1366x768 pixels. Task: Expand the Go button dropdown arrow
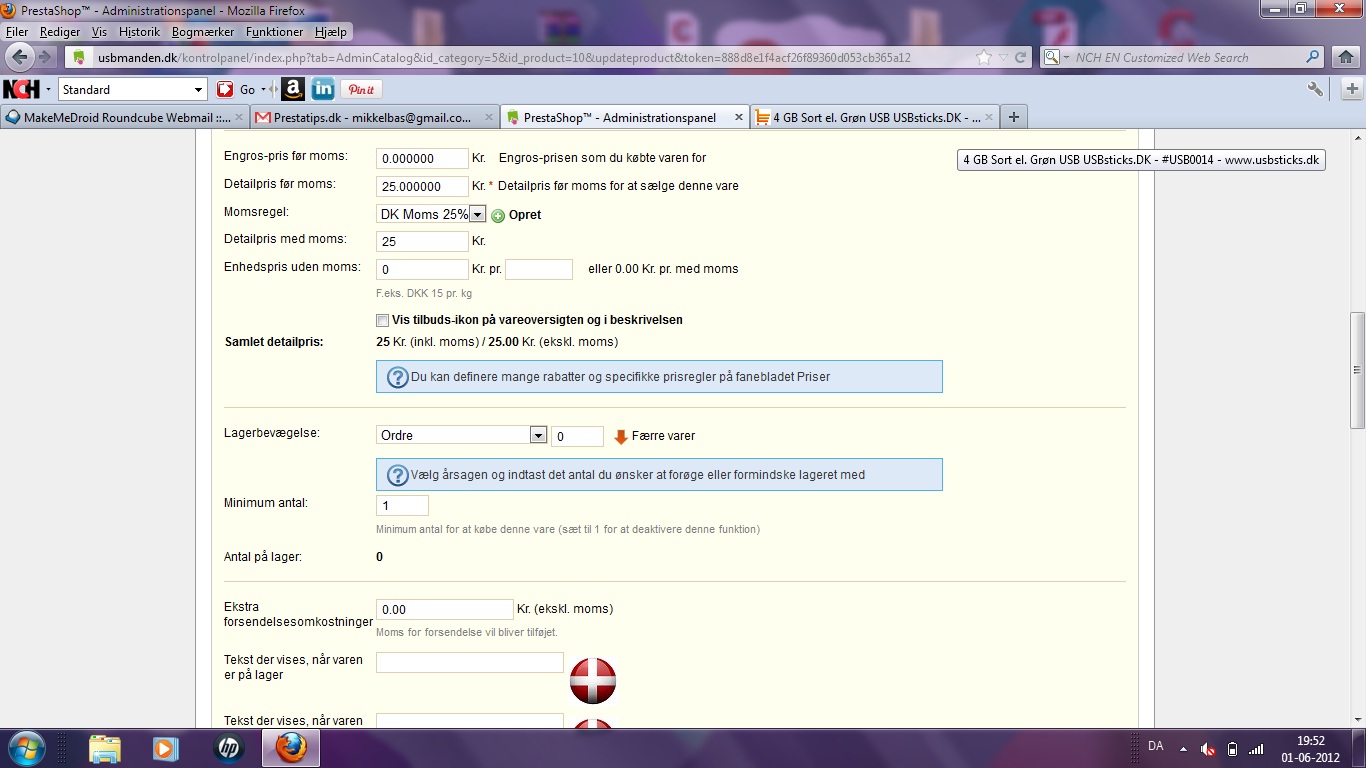264,89
